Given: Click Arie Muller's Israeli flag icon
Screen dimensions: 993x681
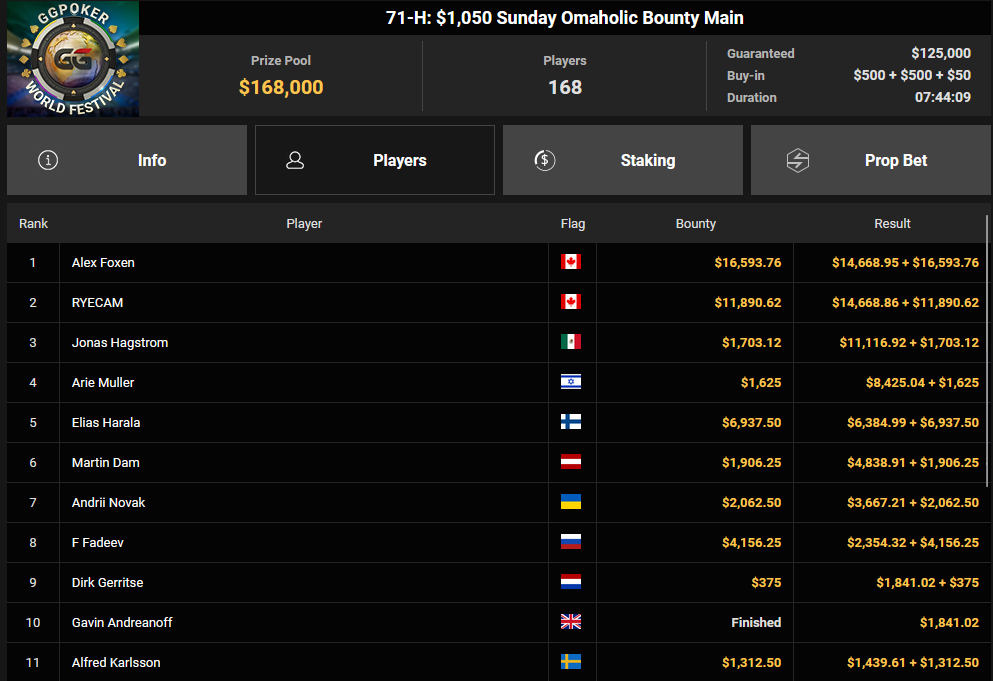Looking at the screenshot, I should tap(571, 381).
